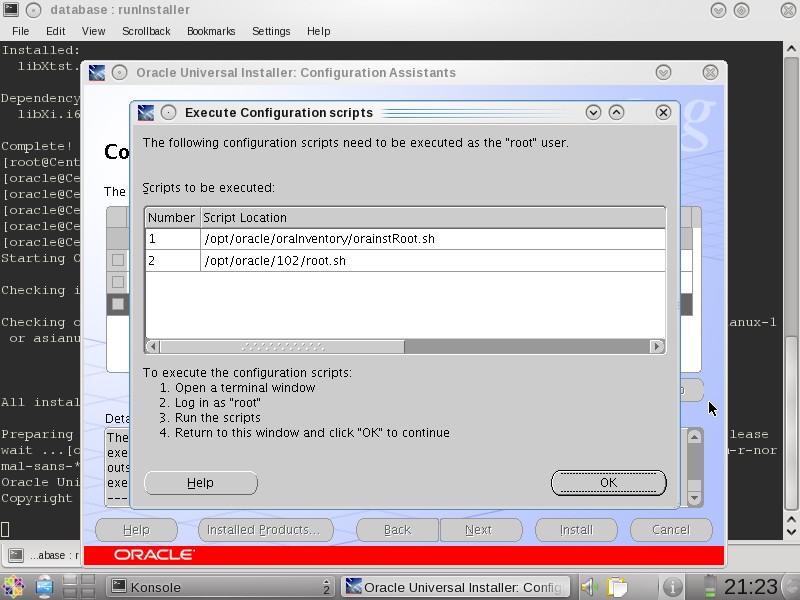This screenshot has height=600, width=800.
Task: Click the sticky dot button in Oracle Universal Installer titlebar
Action: (x=119, y=72)
